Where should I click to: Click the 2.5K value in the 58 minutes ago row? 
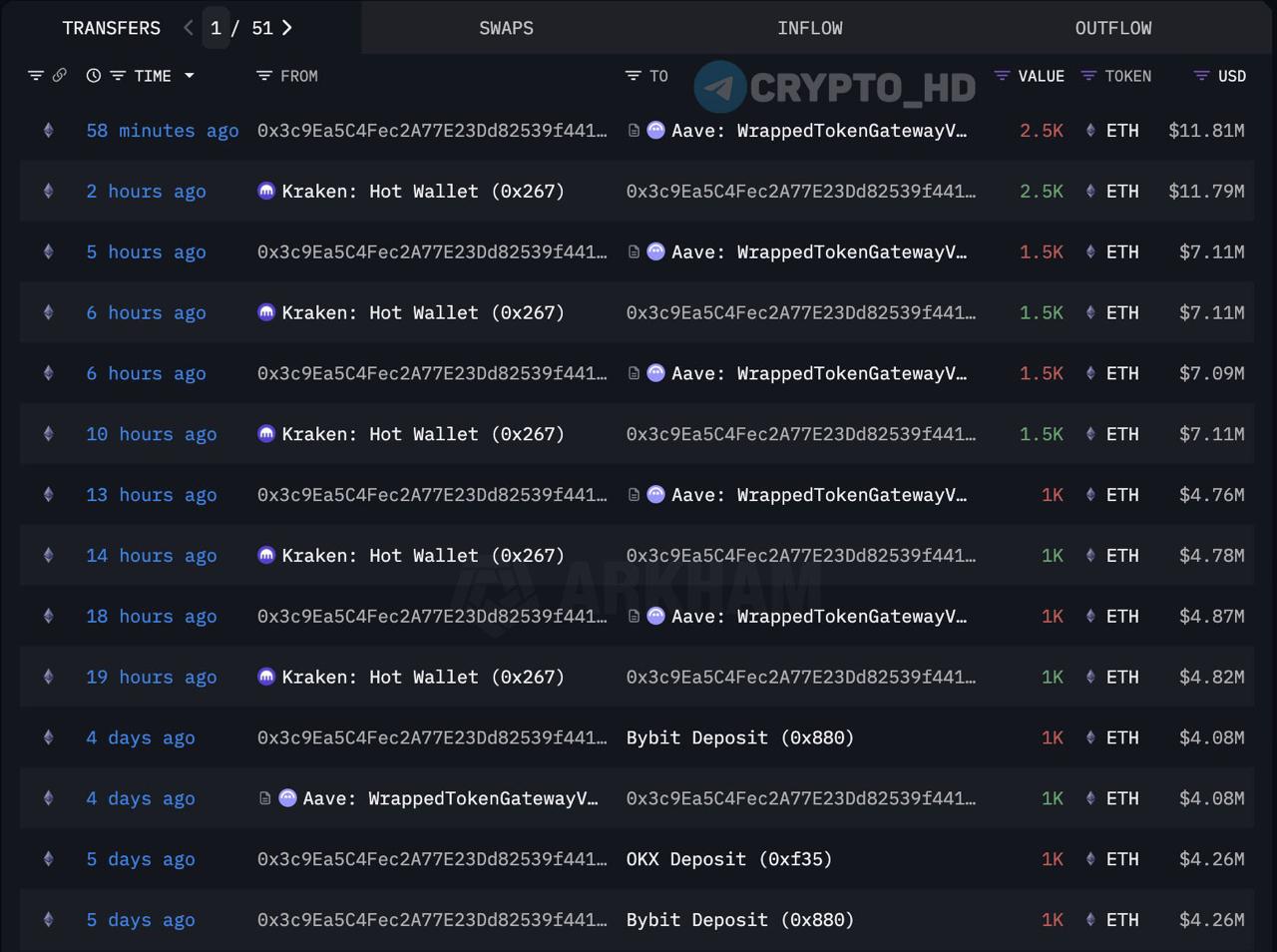pyautogui.click(x=1042, y=131)
